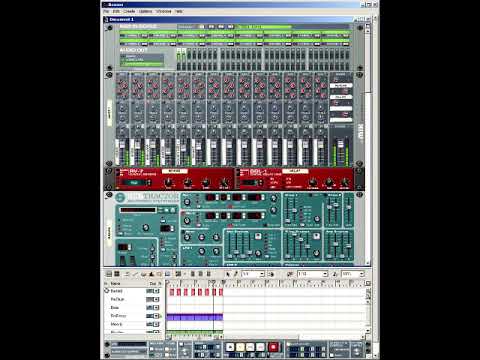The width and height of the screenshot is (480, 360).
Task: Toggle the Snap to Grid icon
Action: coord(271,274)
